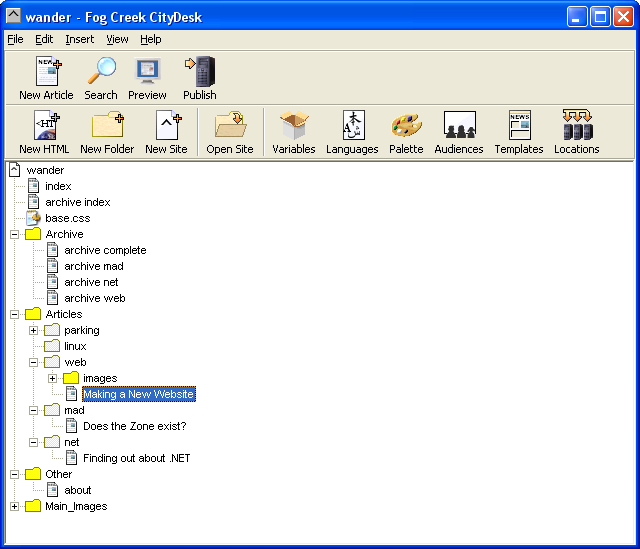640x549 pixels.
Task: Collapse the Articles folder node
Action: pos(14,314)
